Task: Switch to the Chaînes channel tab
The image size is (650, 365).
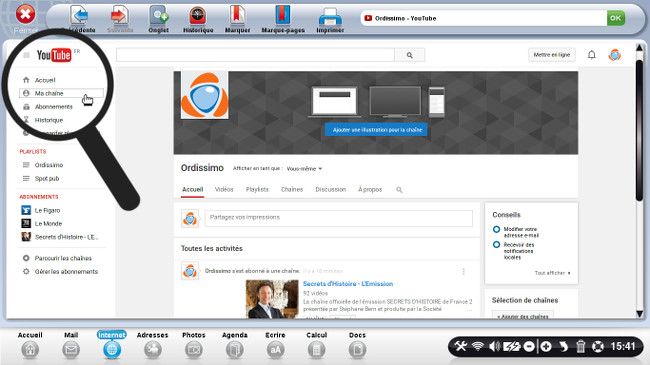Action: 292,190
